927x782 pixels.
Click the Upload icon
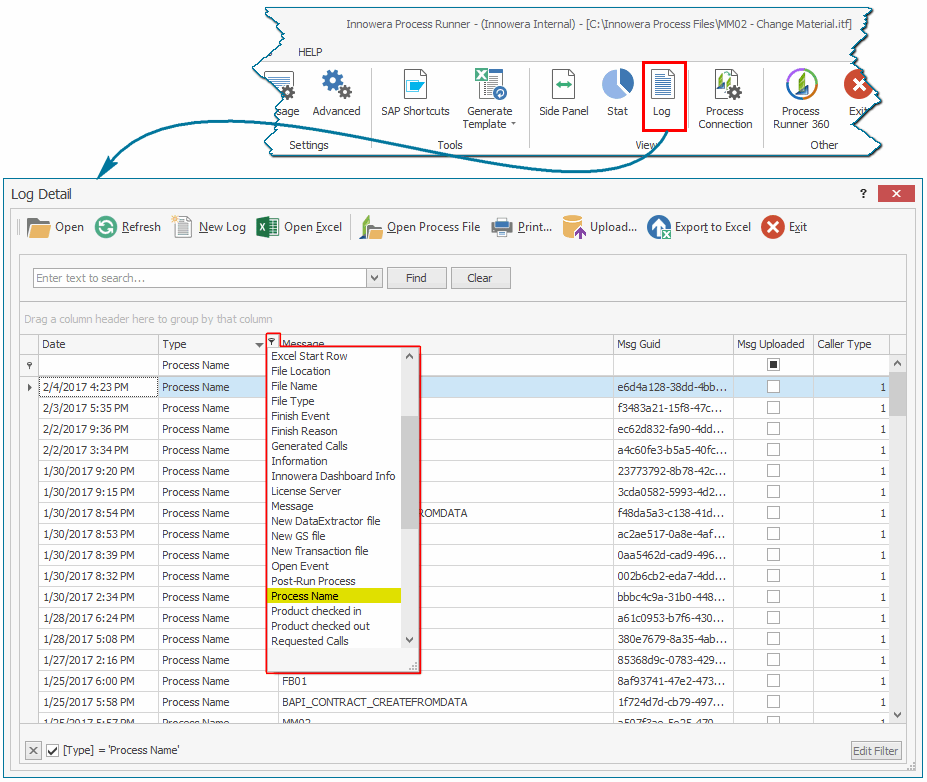(x=571, y=227)
